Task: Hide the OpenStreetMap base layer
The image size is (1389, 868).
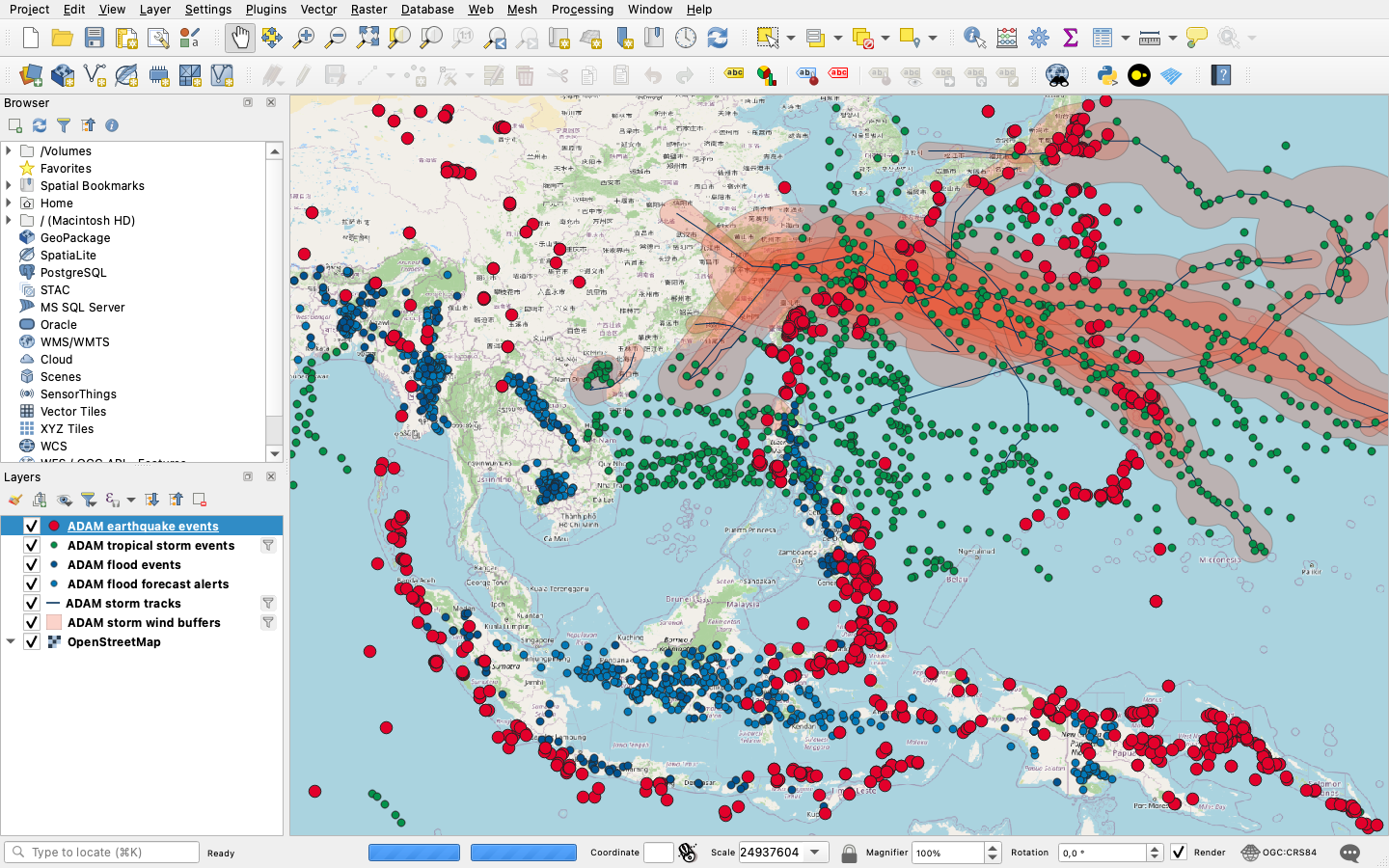Action: click(x=32, y=641)
